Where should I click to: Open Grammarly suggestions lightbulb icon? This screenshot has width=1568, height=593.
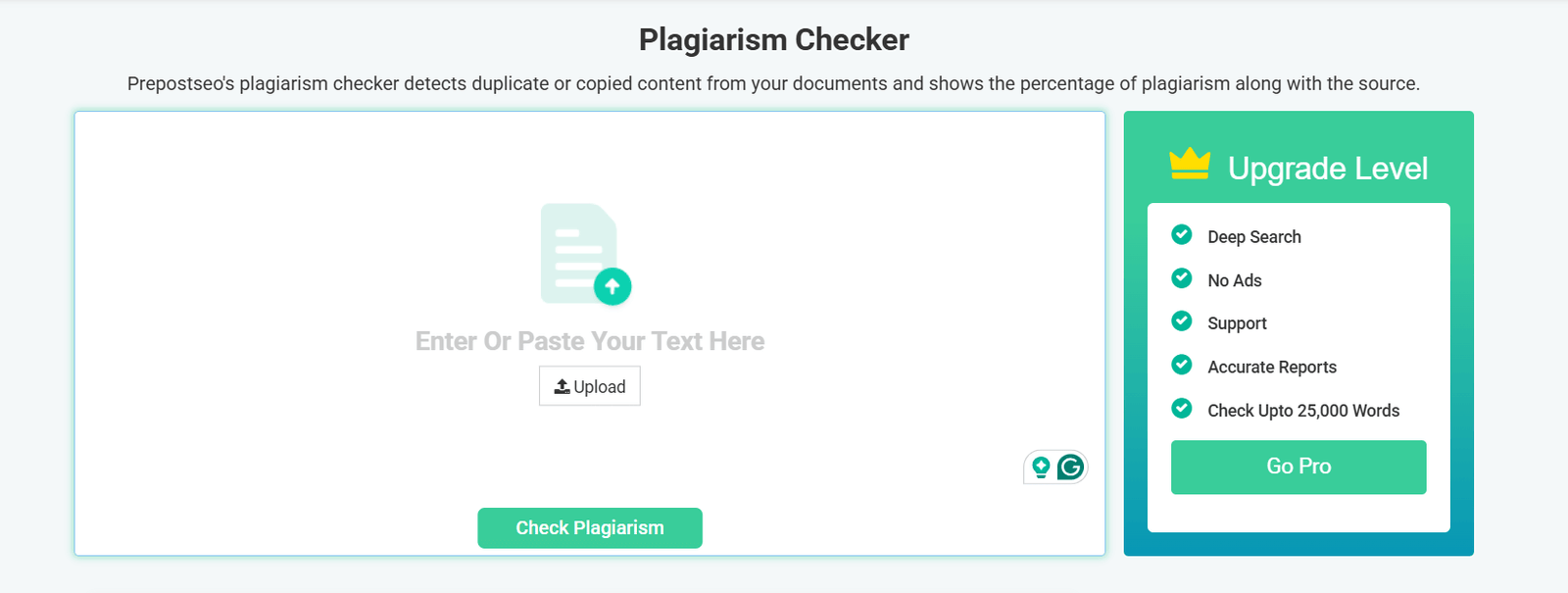[1041, 468]
